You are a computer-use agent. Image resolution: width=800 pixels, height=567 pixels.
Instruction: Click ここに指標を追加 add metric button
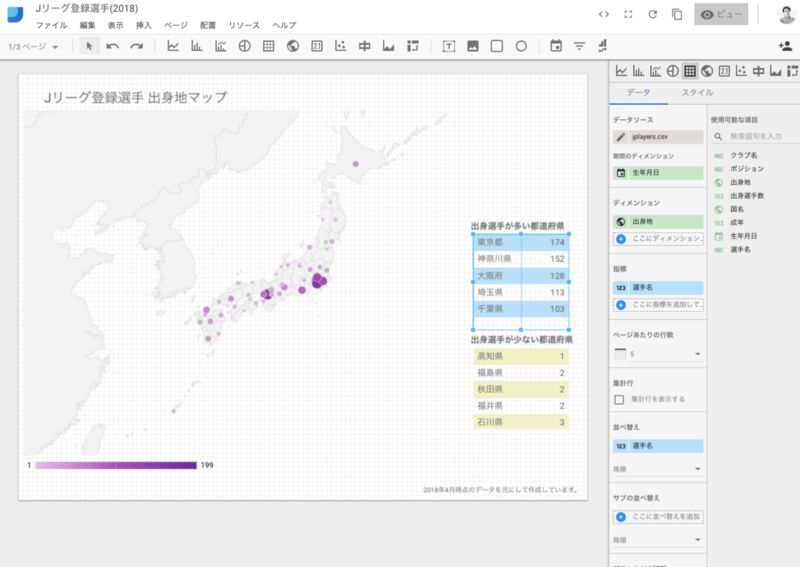658,304
